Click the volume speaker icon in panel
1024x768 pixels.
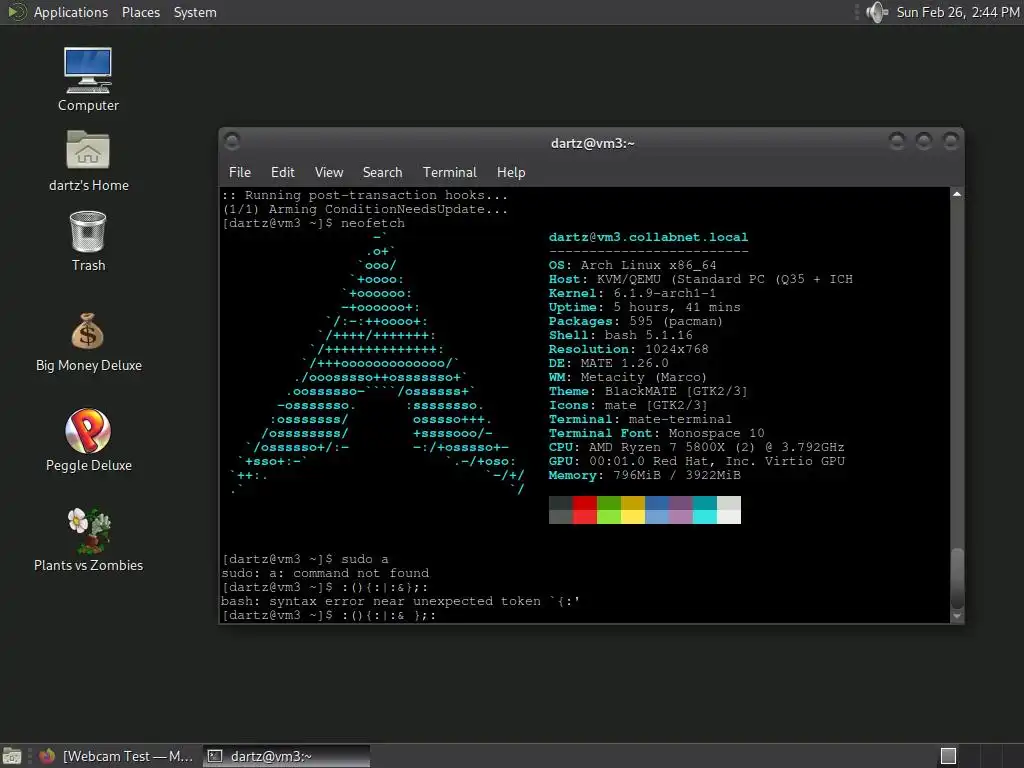point(876,12)
